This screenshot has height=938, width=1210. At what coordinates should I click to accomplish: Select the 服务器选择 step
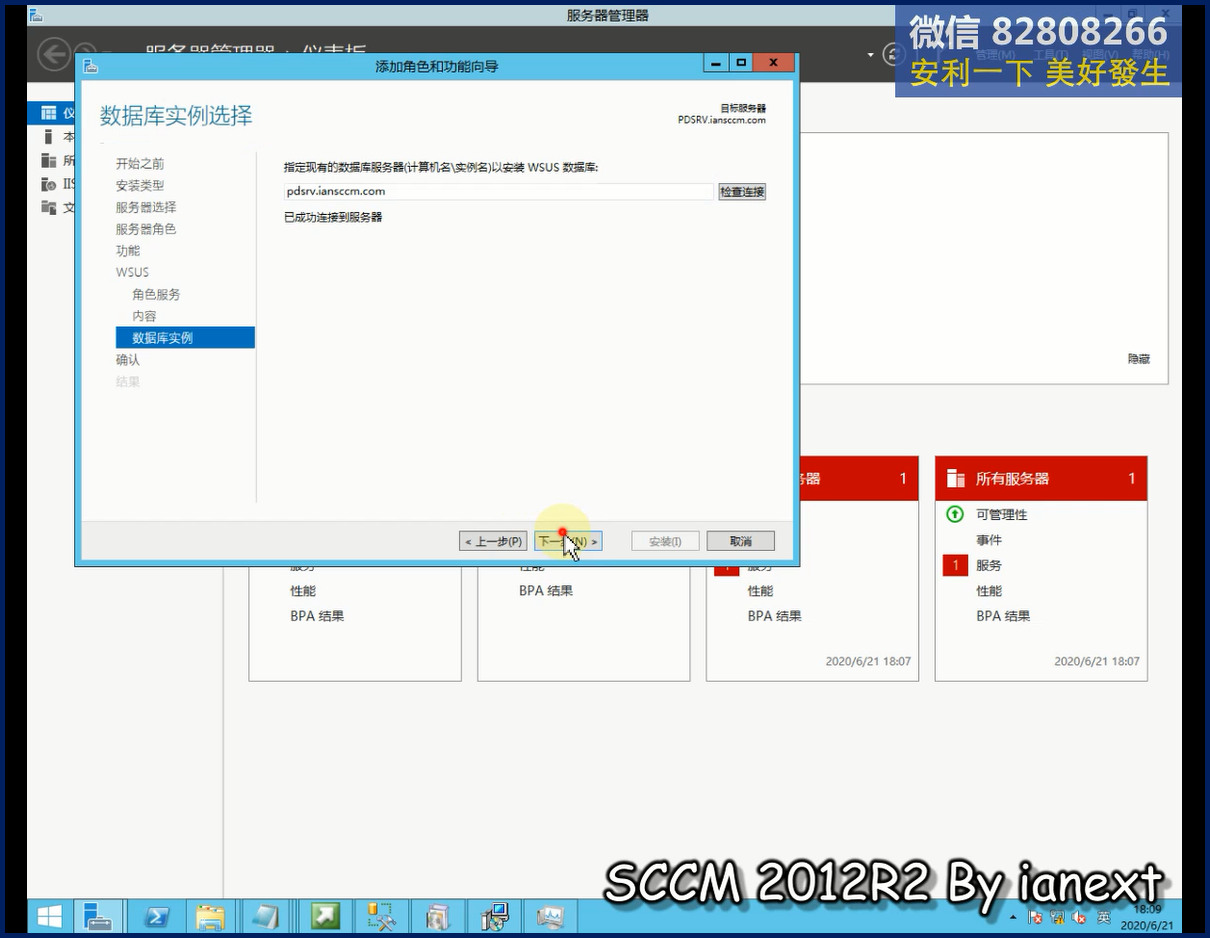click(x=146, y=207)
